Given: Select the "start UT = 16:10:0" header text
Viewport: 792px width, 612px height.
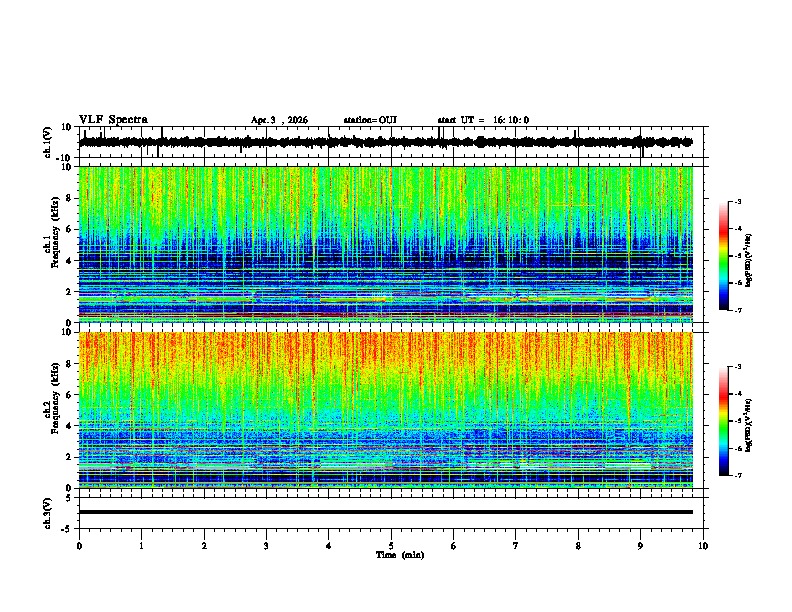Looking at the screenshot, I should [483, 120].
